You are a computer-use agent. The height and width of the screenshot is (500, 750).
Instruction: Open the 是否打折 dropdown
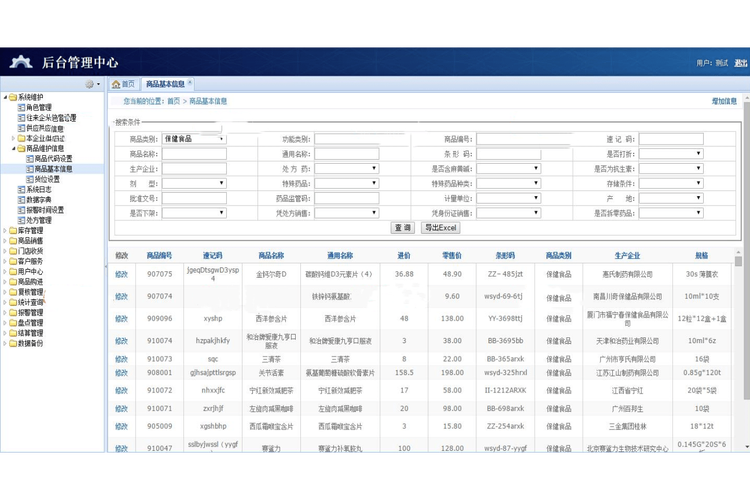click(671, 154)
